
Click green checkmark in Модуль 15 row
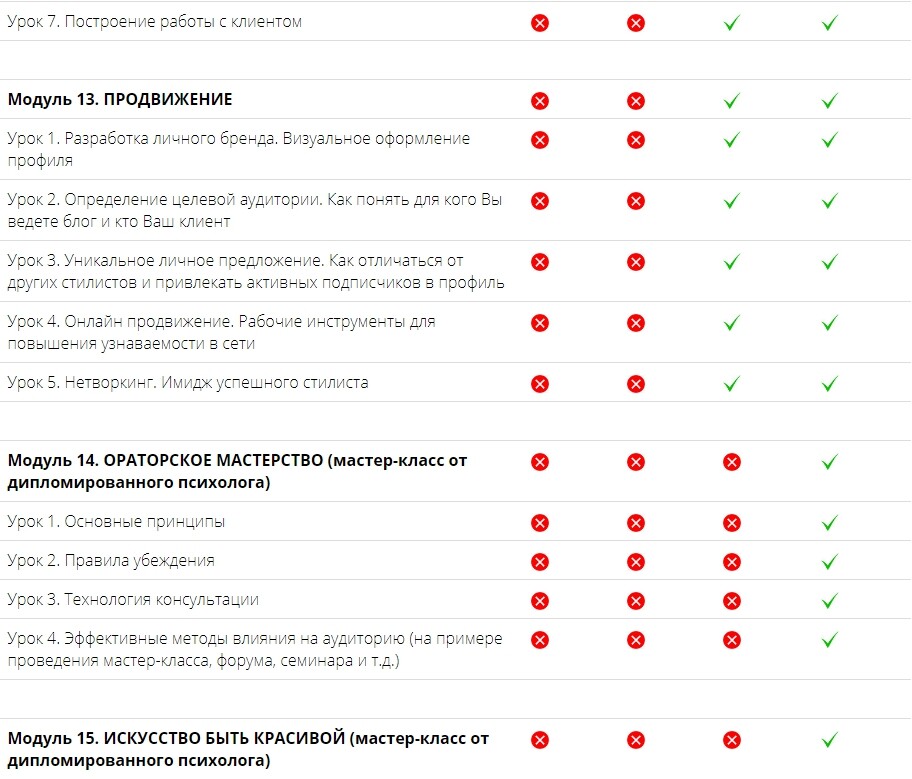[x=829, y=739]
